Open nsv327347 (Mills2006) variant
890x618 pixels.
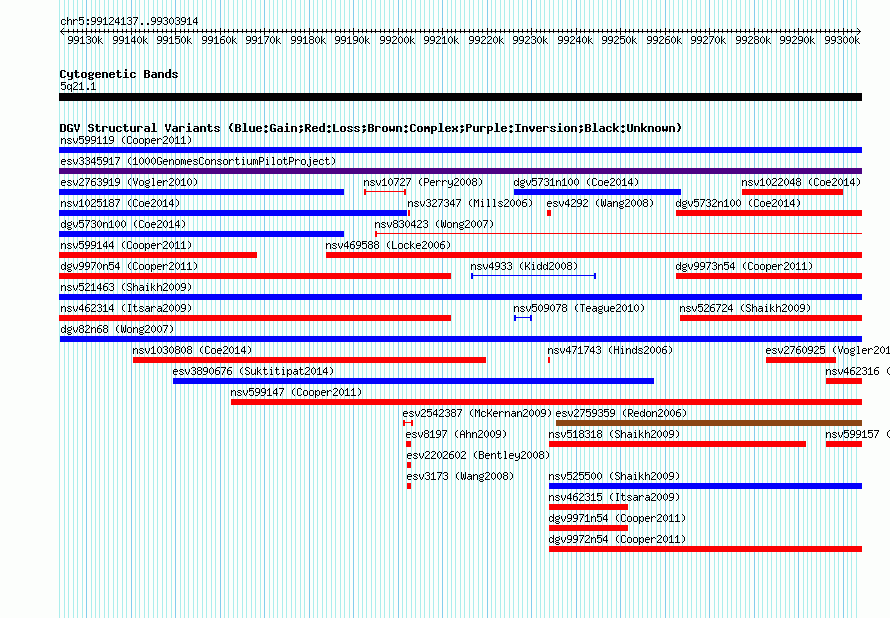pyautogui.click(x=470, y=203)
